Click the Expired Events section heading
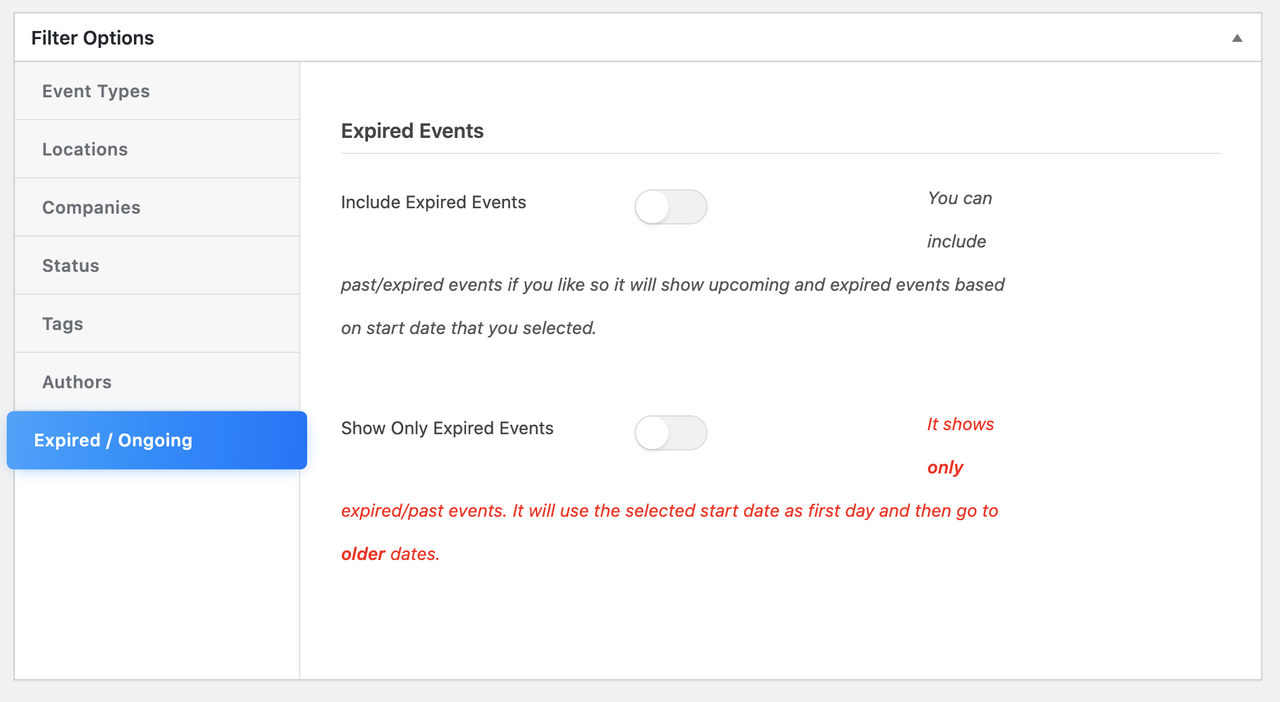This screenshot has height=702, width=1280. (x=412, y=131)
